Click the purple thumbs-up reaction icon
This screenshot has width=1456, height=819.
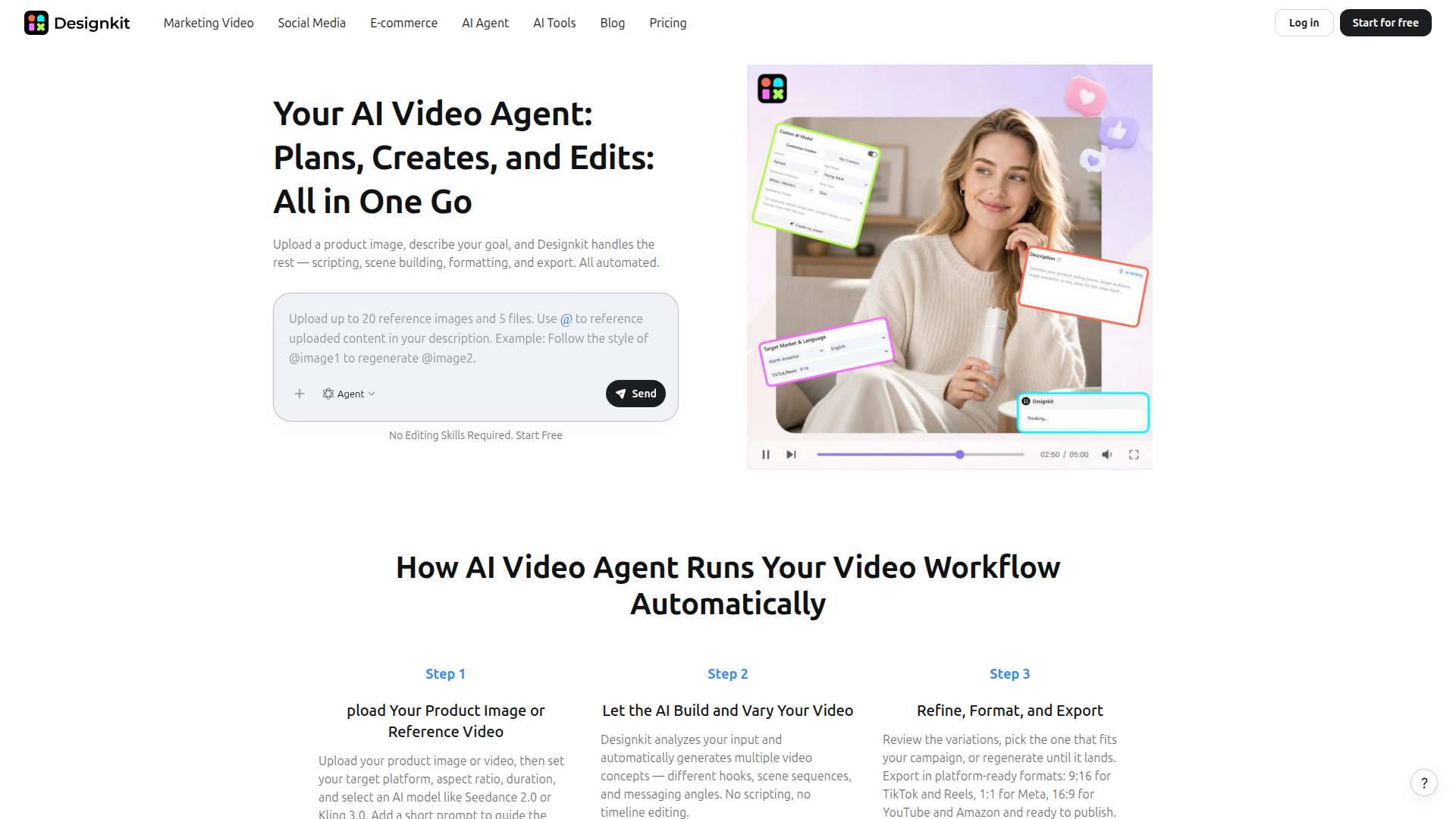1118,133
